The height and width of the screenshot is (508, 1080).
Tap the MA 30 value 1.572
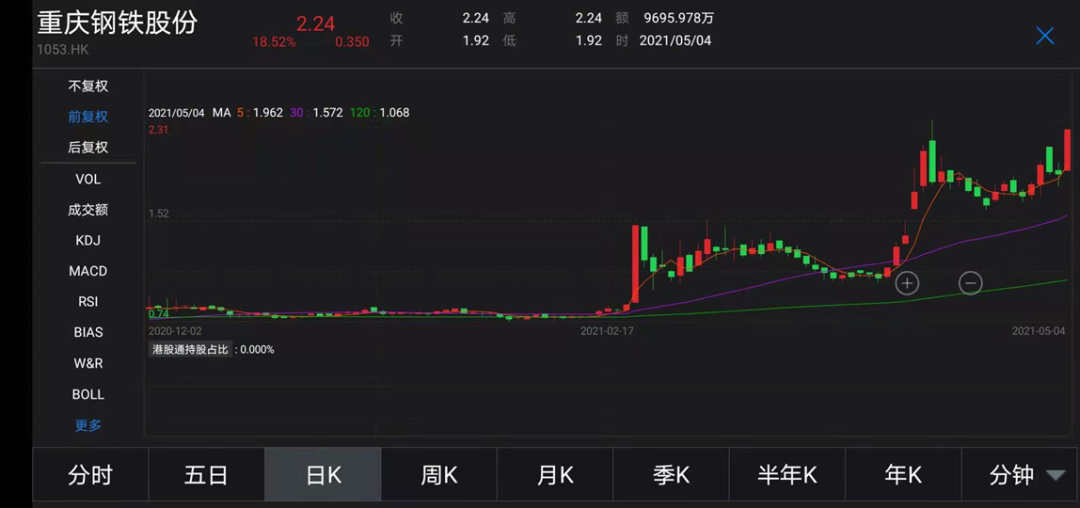(328, 112)
